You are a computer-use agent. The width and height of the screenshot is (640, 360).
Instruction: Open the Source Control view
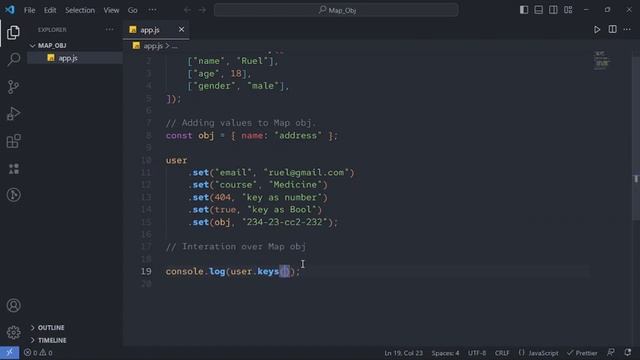click(13, 87)
